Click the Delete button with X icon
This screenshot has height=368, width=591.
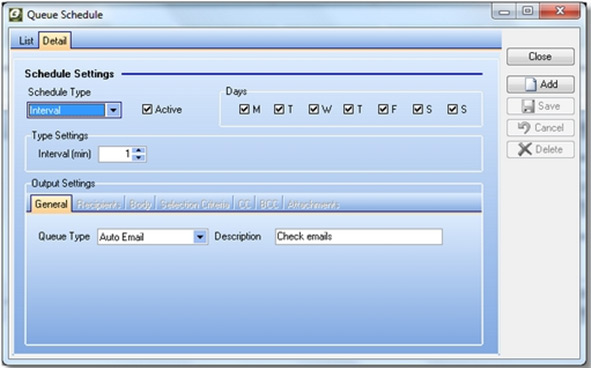(540, 149)
